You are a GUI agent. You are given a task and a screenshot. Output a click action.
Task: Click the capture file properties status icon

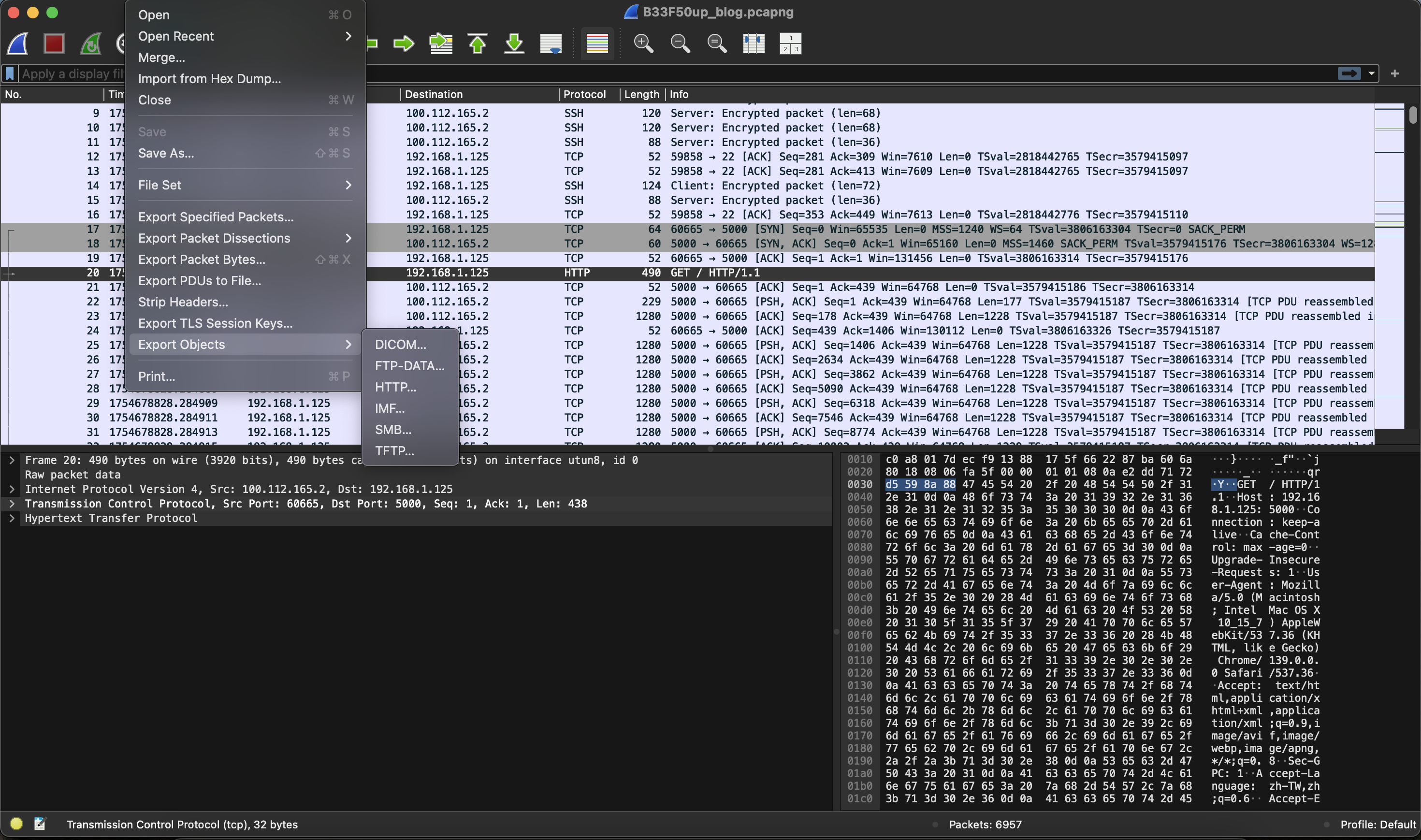click(x=40, y=824)
